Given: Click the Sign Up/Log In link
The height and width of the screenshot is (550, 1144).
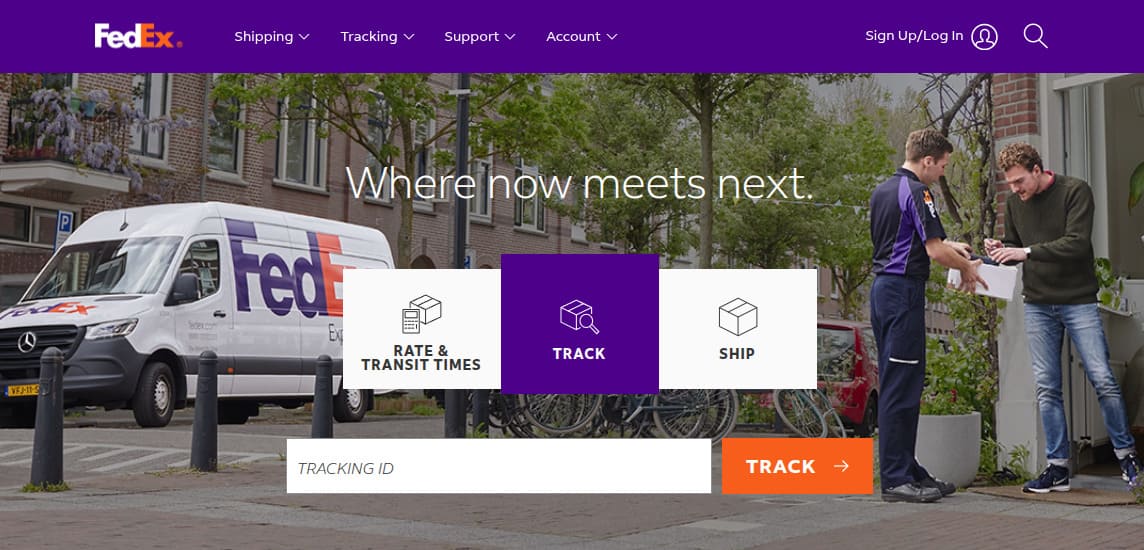Looking at the screenshot, I should (914, 36).
